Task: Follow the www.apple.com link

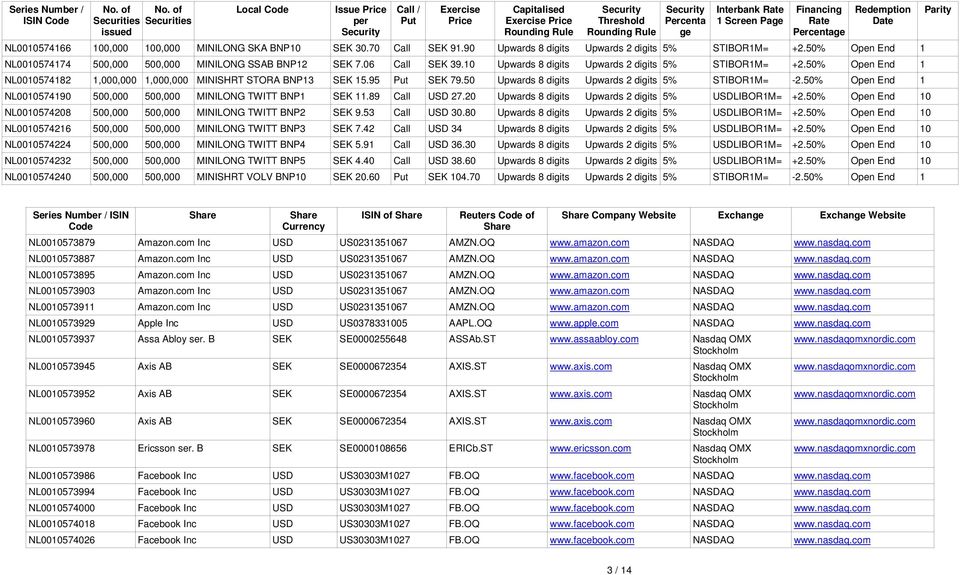Action: (583, 323)
